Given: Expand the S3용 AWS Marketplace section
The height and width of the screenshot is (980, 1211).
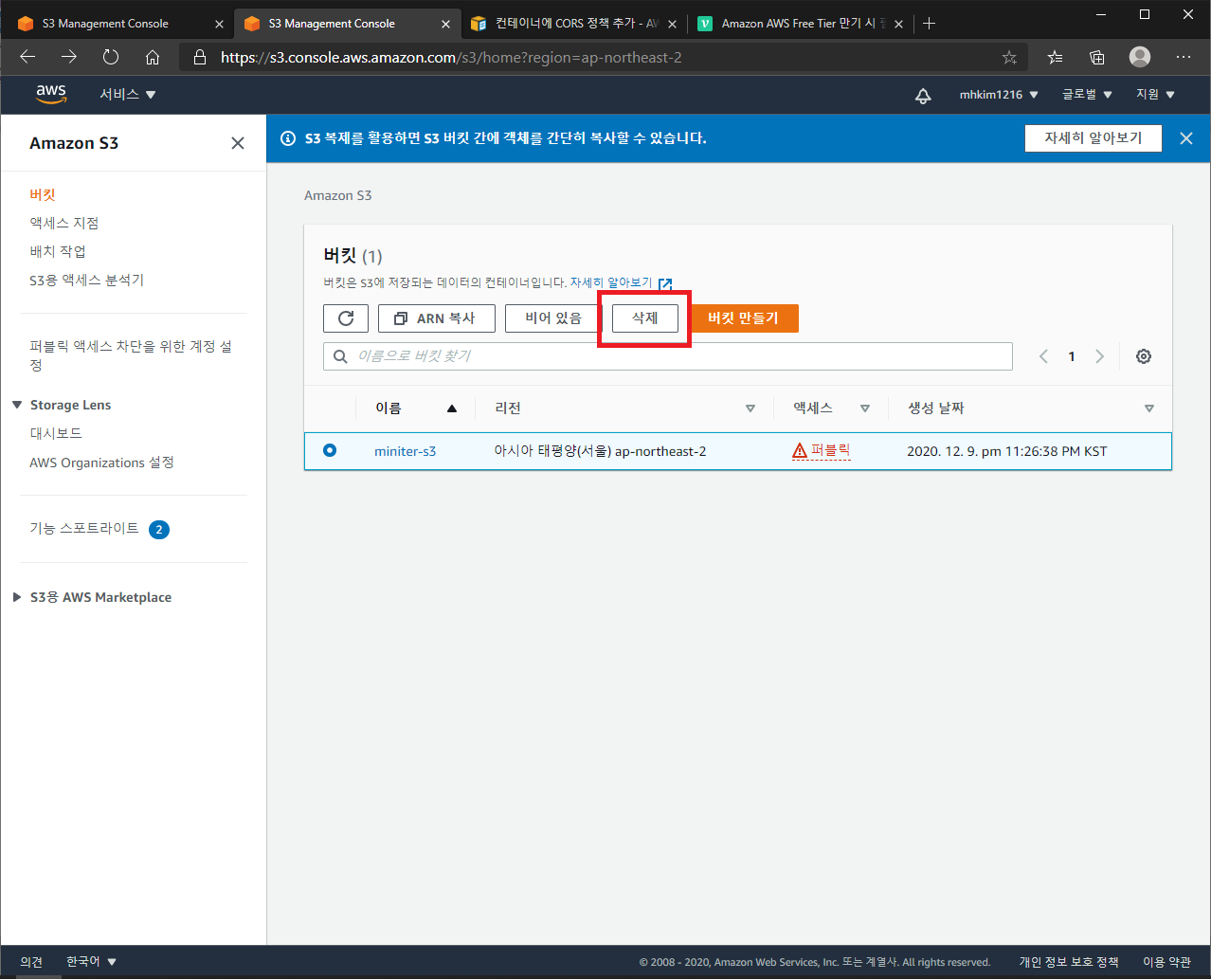Looking at the screenshot, I should click(x=17, y=597).
